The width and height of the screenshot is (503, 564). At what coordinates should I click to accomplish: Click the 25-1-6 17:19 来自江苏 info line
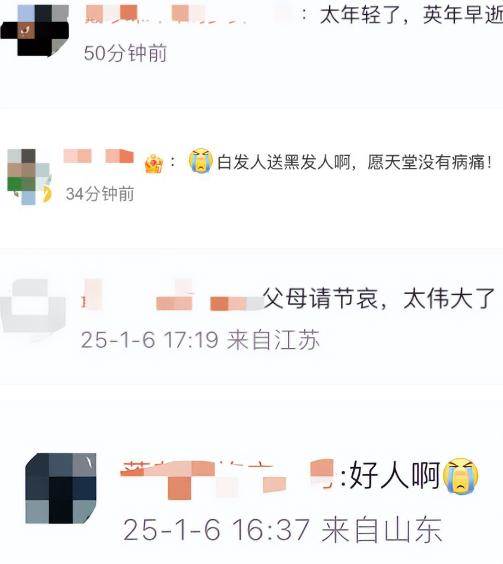tap(200, 340)
